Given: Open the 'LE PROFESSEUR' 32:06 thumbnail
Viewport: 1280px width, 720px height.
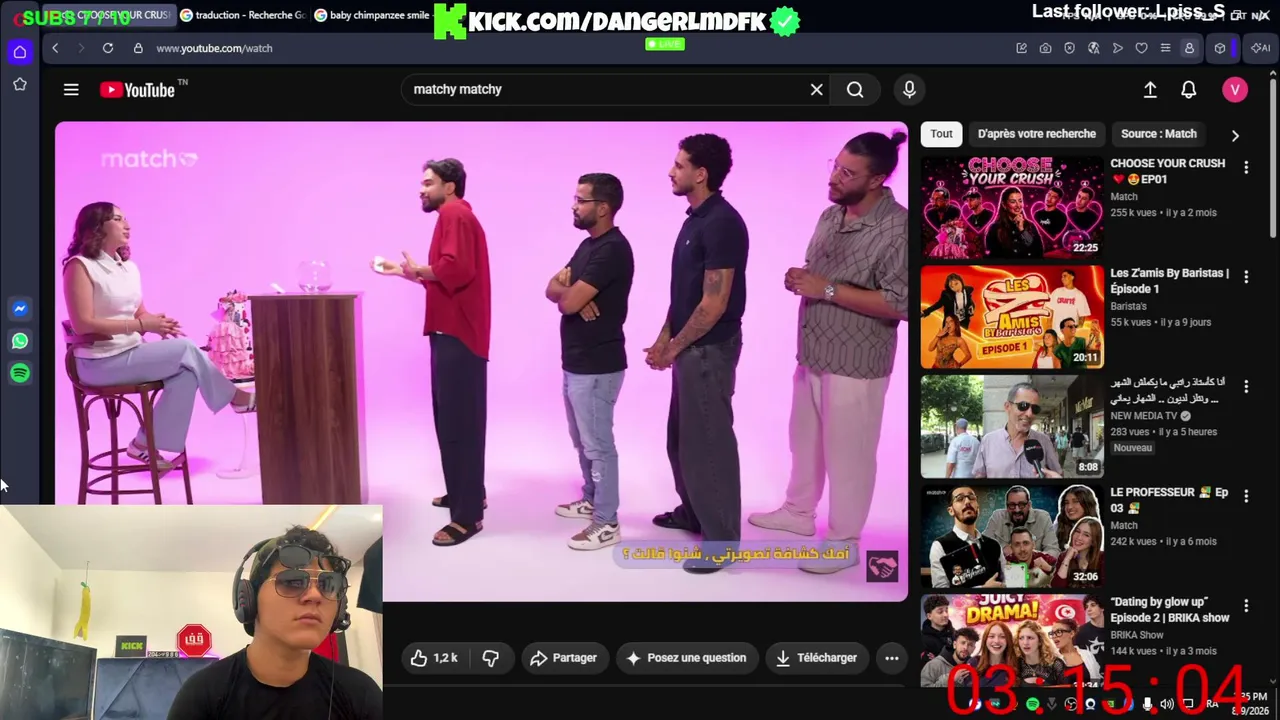Looking at the screenshot, I should [x=1012, y=536].
